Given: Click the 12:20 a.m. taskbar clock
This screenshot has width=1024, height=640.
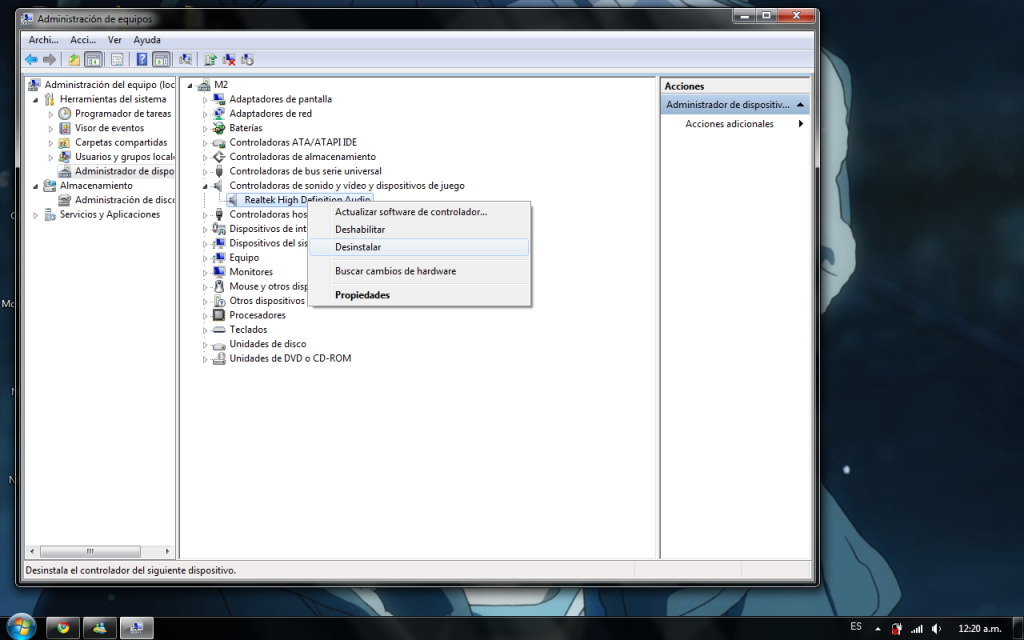Looking at the screenshot, I should click(x=979, y=629).
